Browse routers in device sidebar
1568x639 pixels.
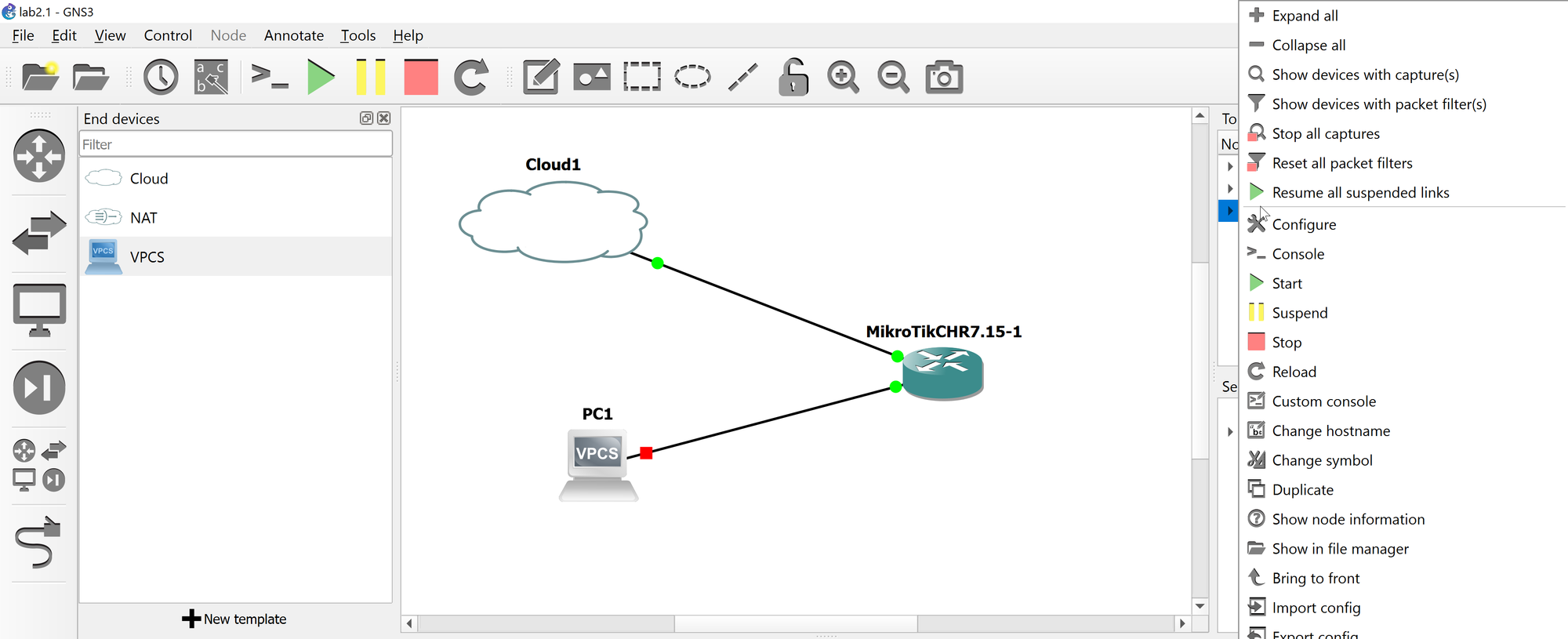click(x=39, y=155)
